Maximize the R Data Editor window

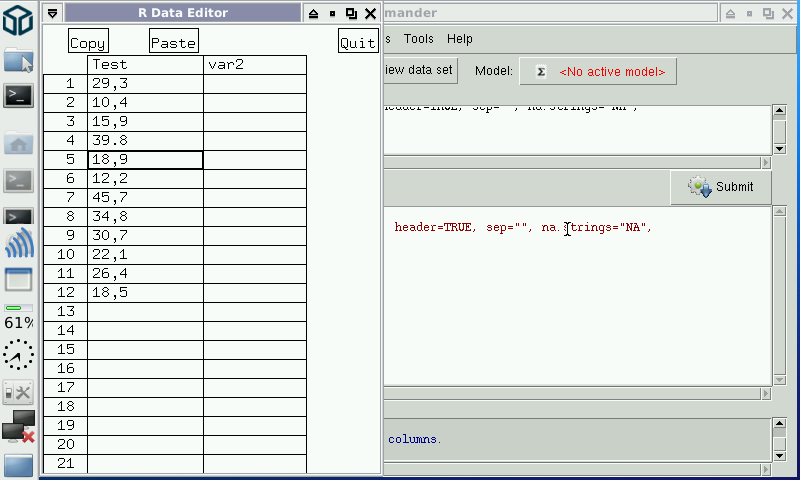click(x=351, y=14)
